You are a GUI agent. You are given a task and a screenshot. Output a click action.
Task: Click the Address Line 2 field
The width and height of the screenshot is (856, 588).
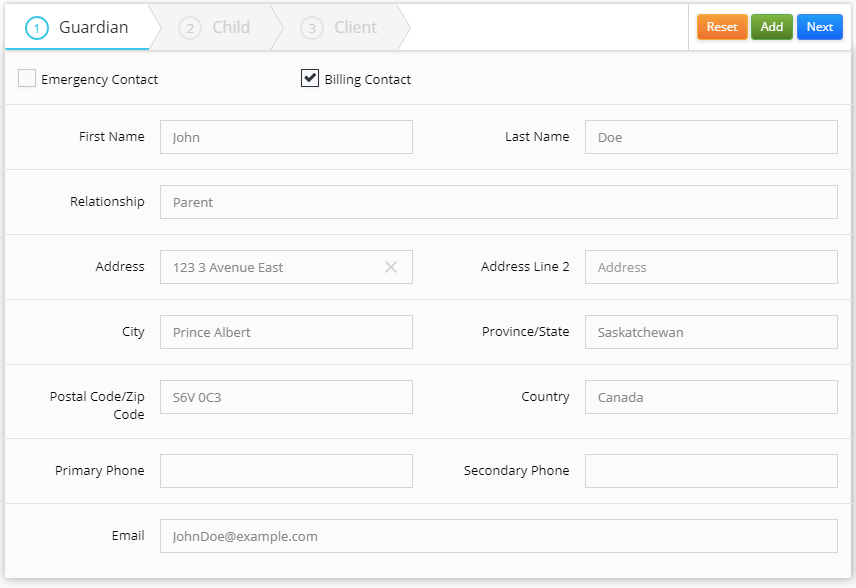(711, 267)
